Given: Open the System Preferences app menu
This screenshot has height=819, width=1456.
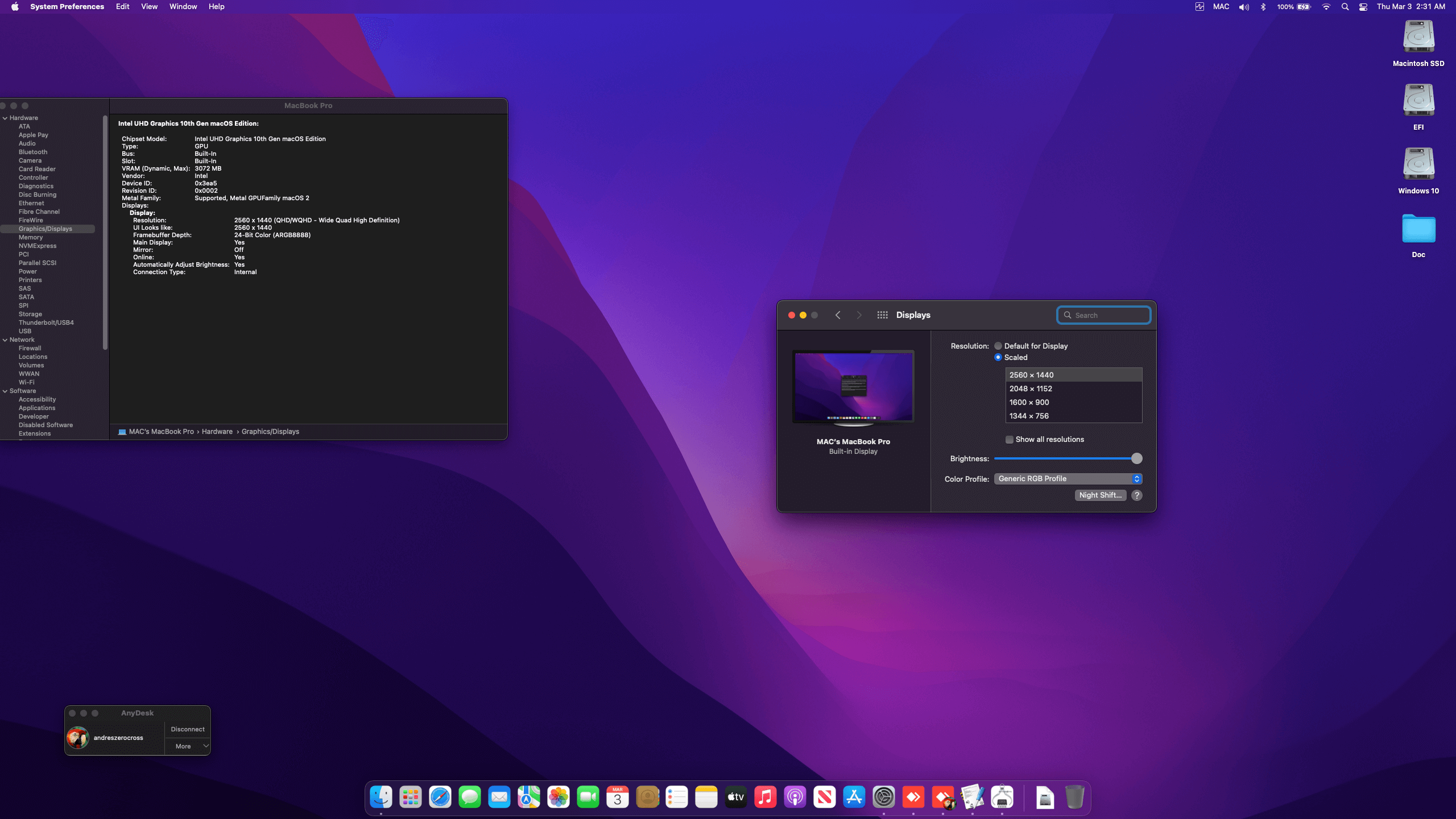Looking at the screenshot, I should pos(67,7).
